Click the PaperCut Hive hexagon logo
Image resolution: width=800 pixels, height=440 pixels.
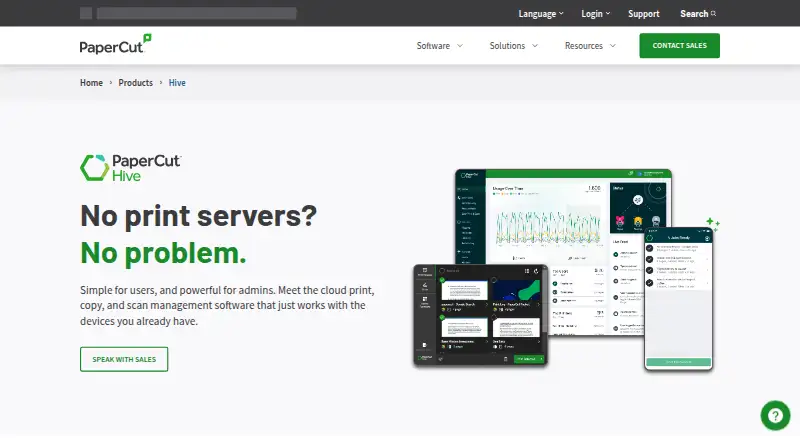click(94, 168)
